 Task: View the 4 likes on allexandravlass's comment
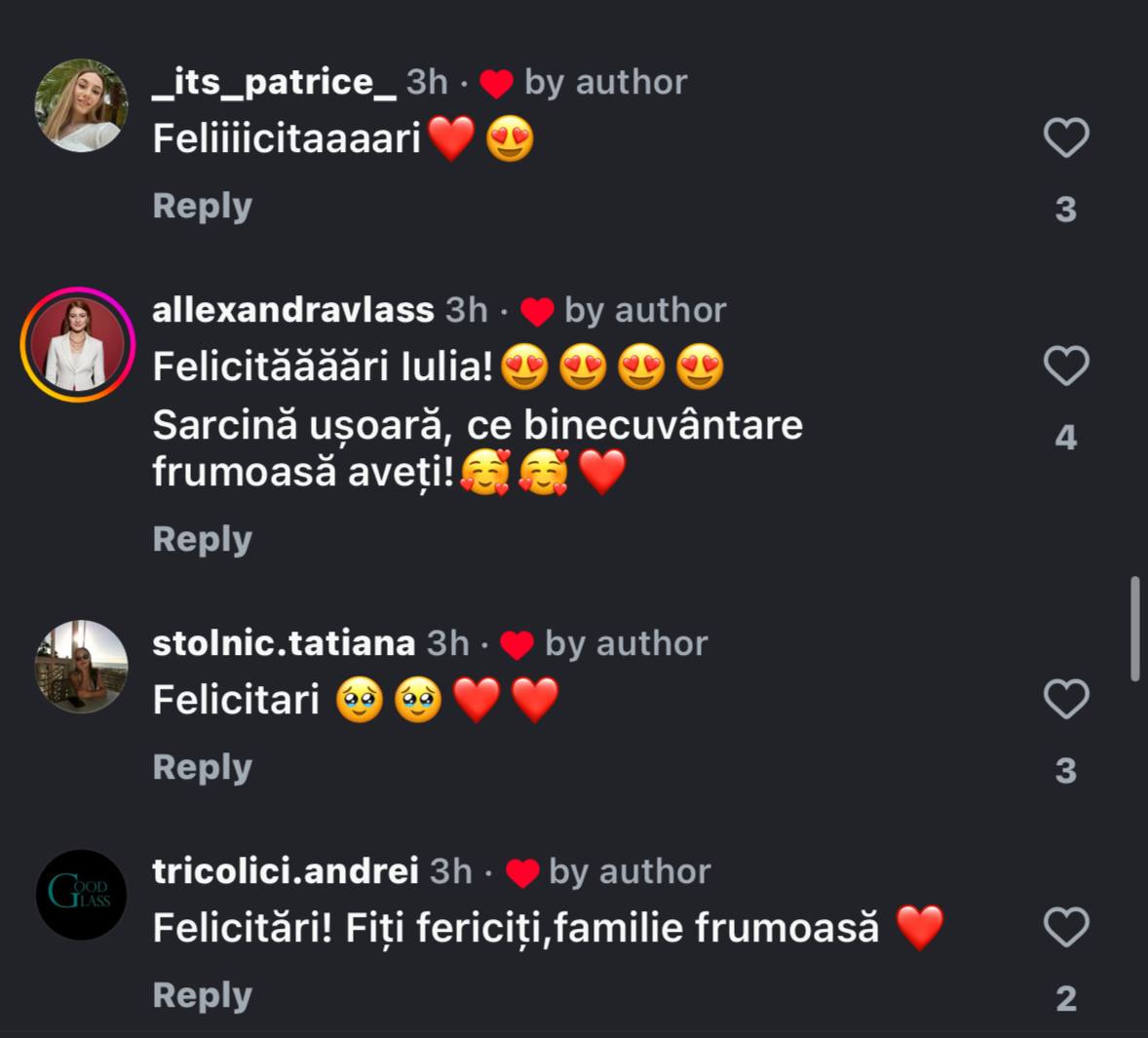(x=1066, y=438)
